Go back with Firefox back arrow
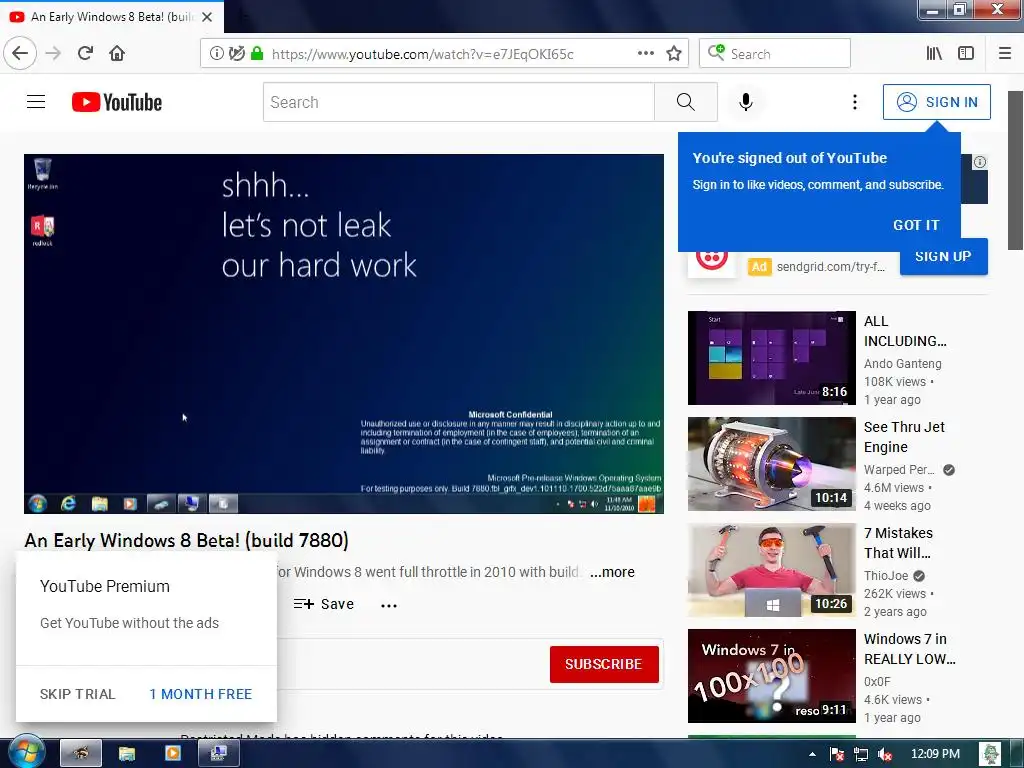This screenshot has height=768, width=1024. click(20, 53)
